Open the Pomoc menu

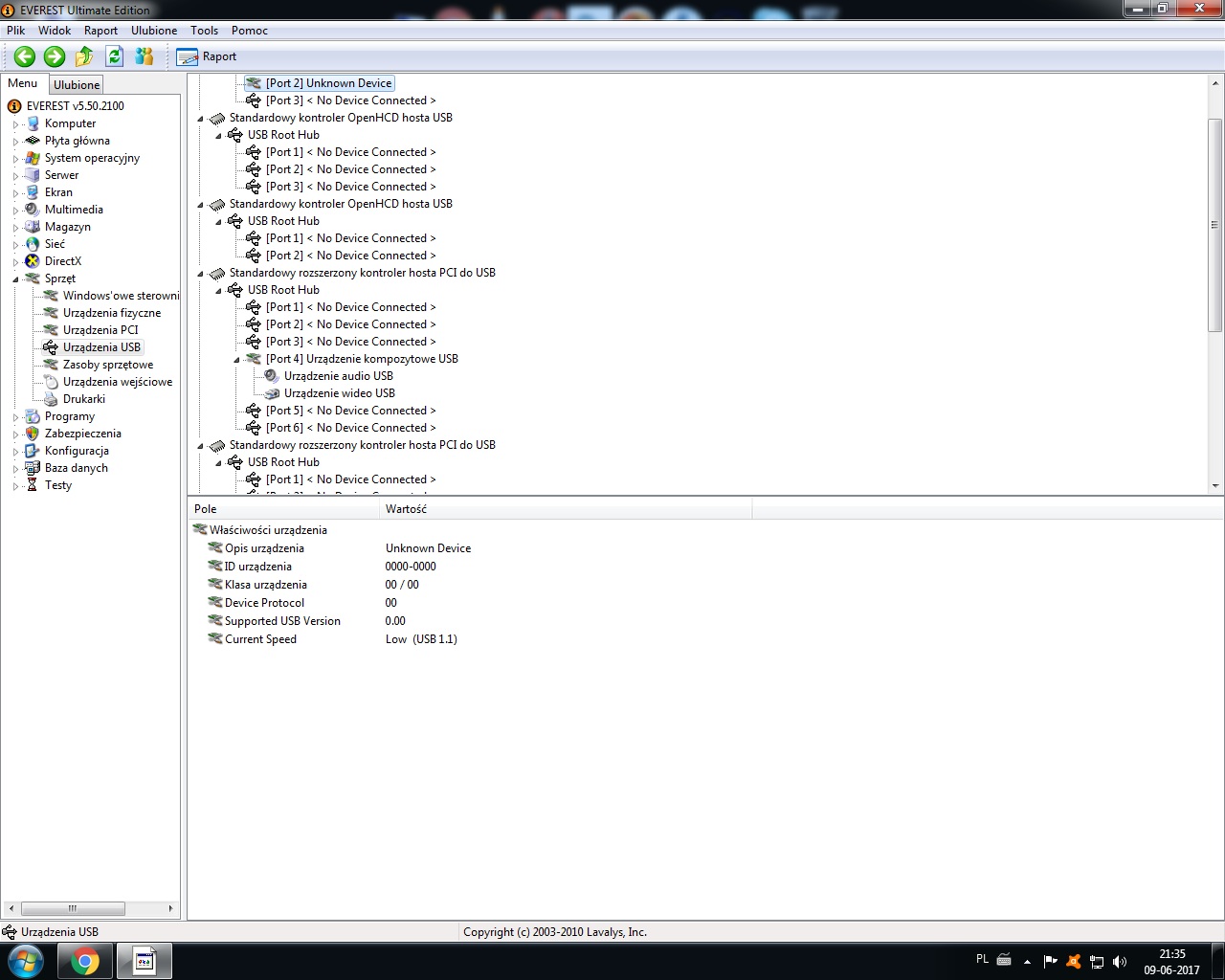(250, 31)
